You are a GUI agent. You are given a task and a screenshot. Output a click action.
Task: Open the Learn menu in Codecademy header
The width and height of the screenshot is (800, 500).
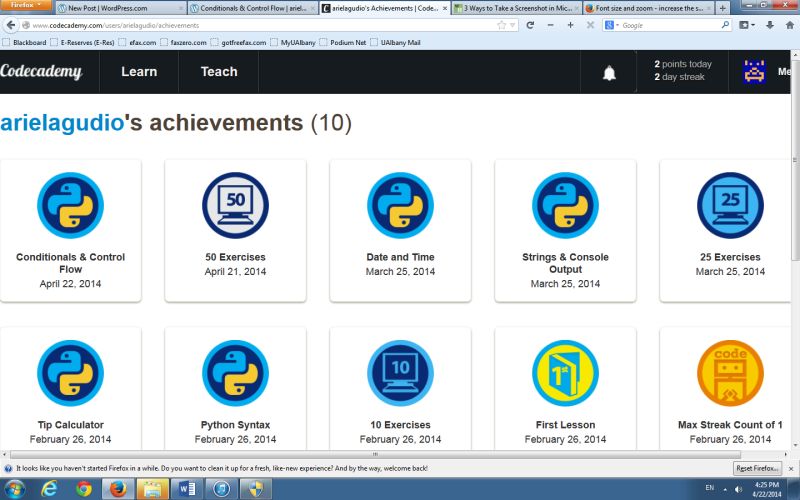(x=139, y=71)
